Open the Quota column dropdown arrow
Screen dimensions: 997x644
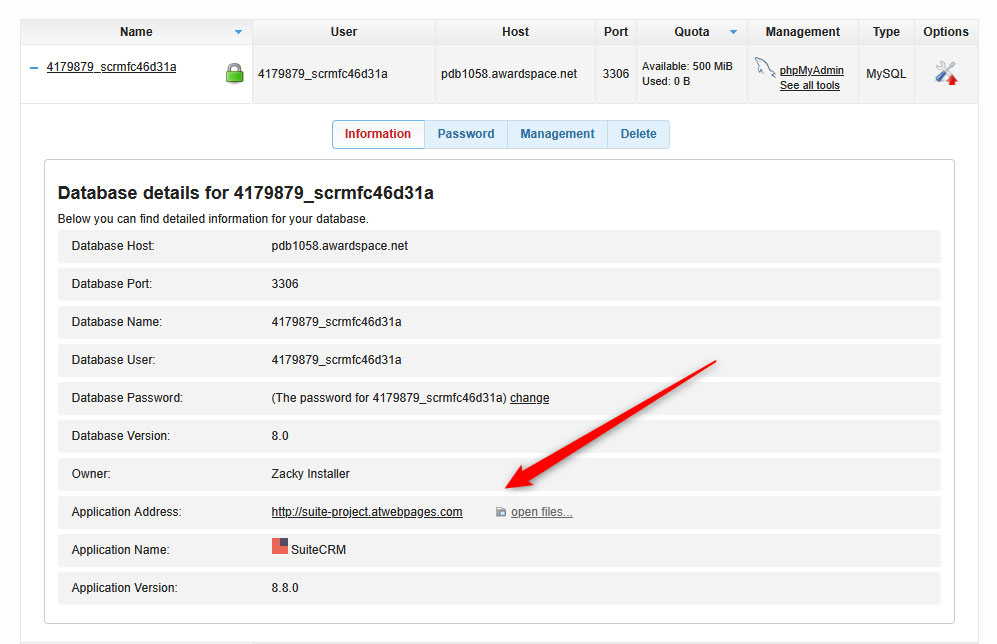point(731,31)
